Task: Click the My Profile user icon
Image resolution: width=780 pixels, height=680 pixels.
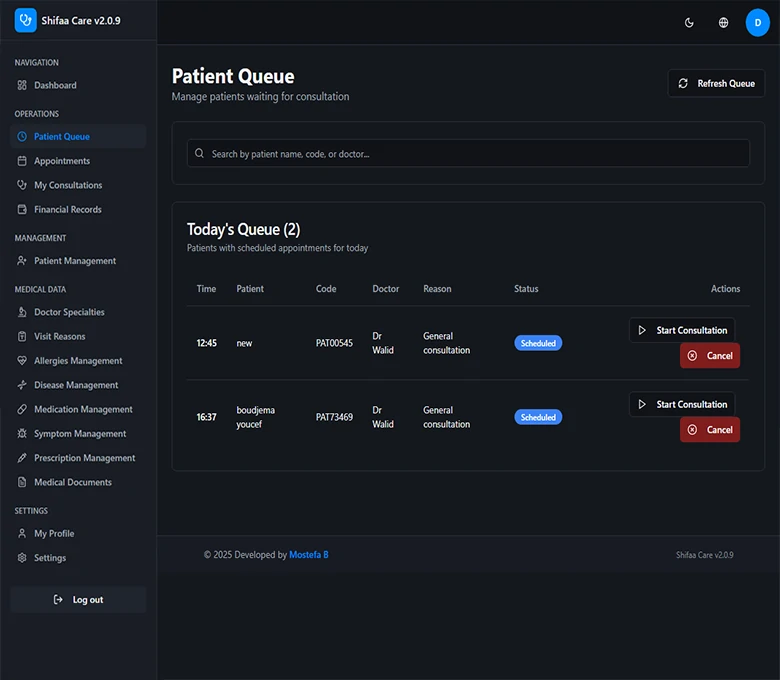Action: (x=22, y=533)
